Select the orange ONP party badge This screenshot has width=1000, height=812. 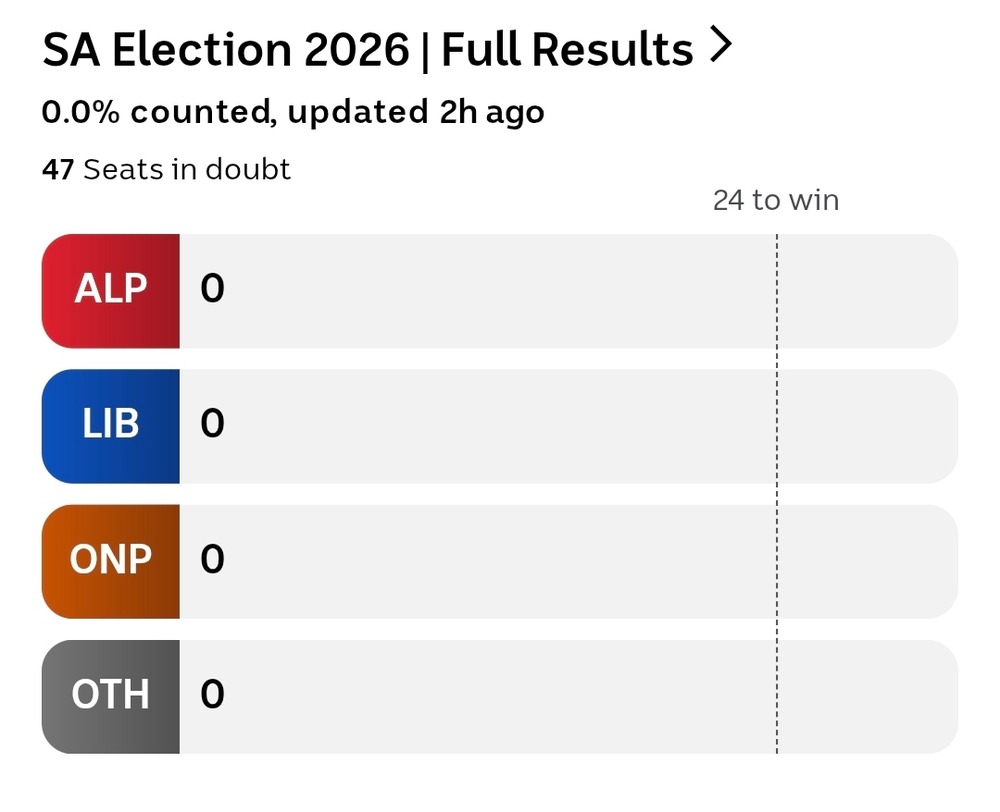click(111, 560)
